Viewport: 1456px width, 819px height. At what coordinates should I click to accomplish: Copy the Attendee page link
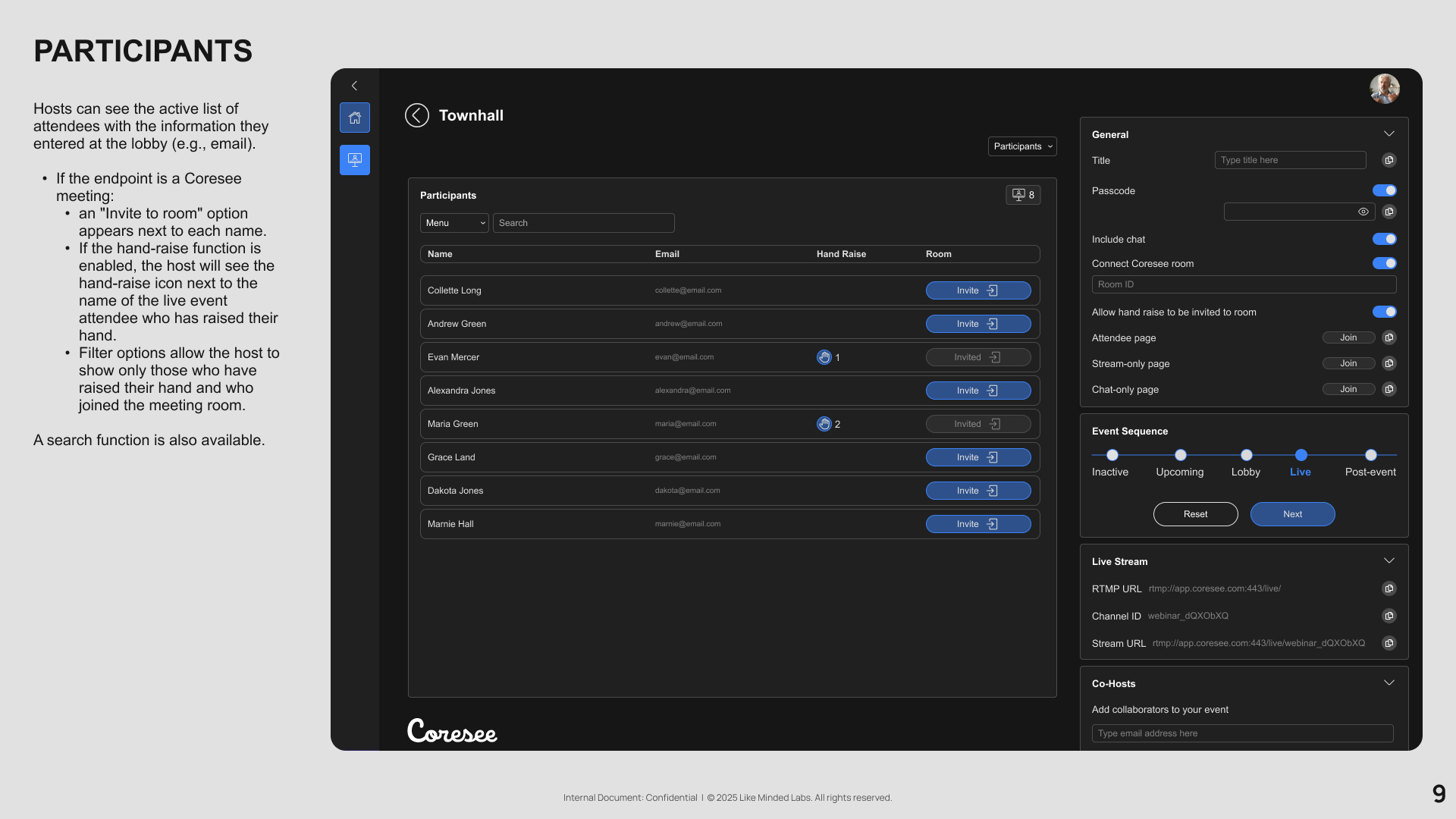coord(1389,337)
